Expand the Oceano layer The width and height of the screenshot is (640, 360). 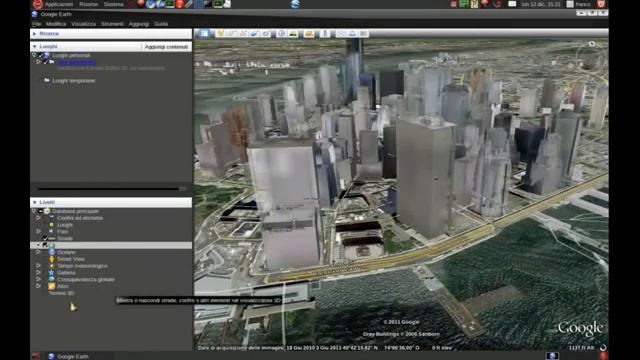coord(38,252)
